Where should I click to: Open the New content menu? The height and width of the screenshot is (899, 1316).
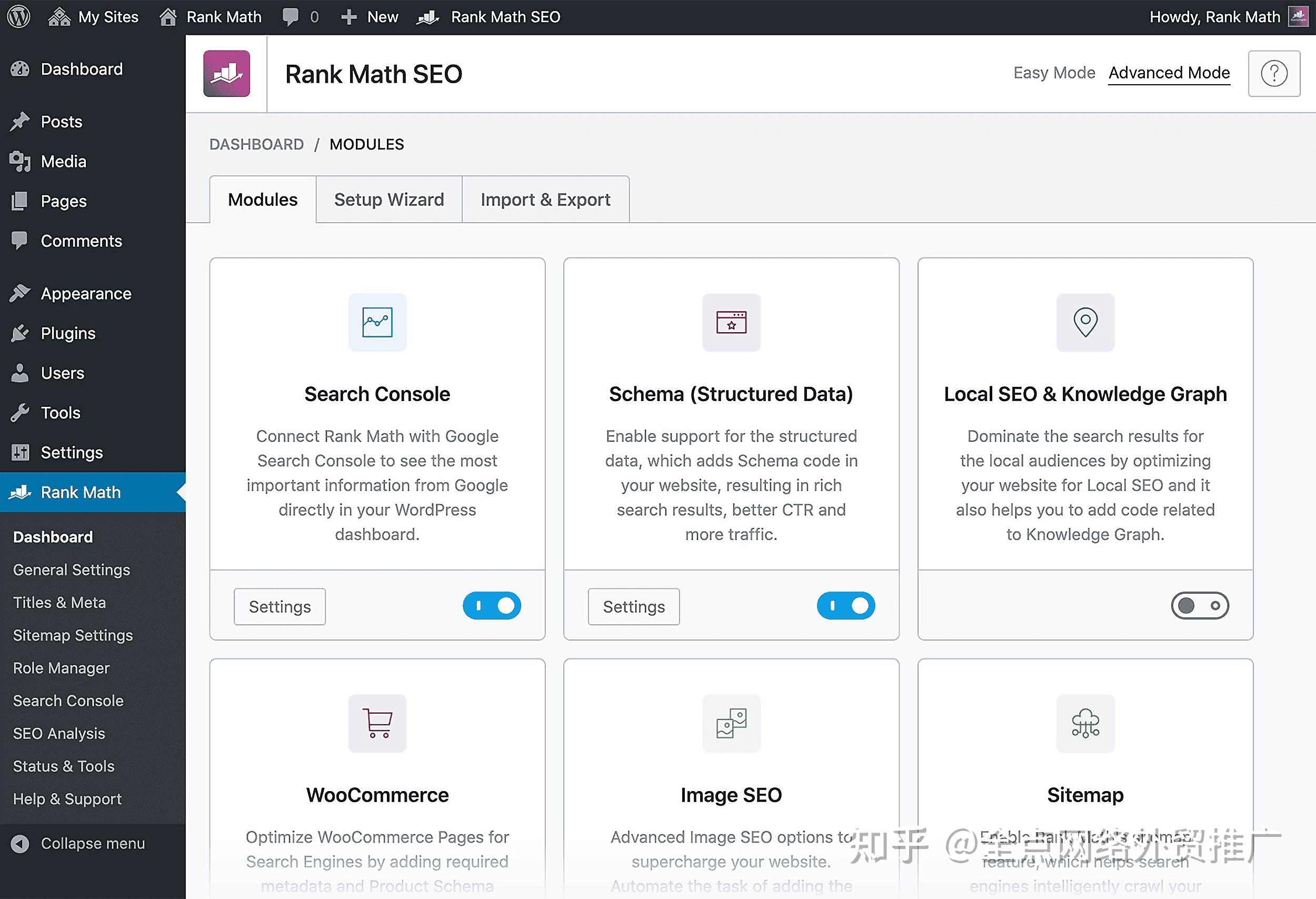pos(369,17)
